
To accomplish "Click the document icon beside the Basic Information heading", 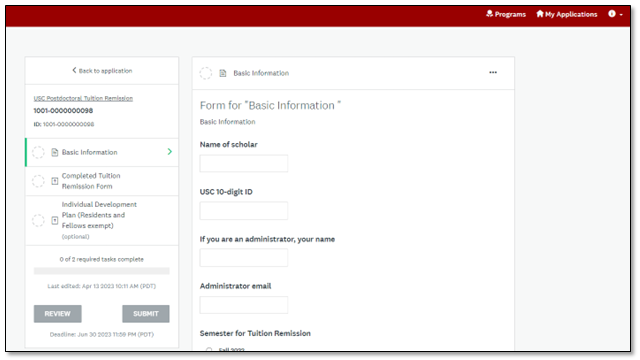I will coord(222,73).
